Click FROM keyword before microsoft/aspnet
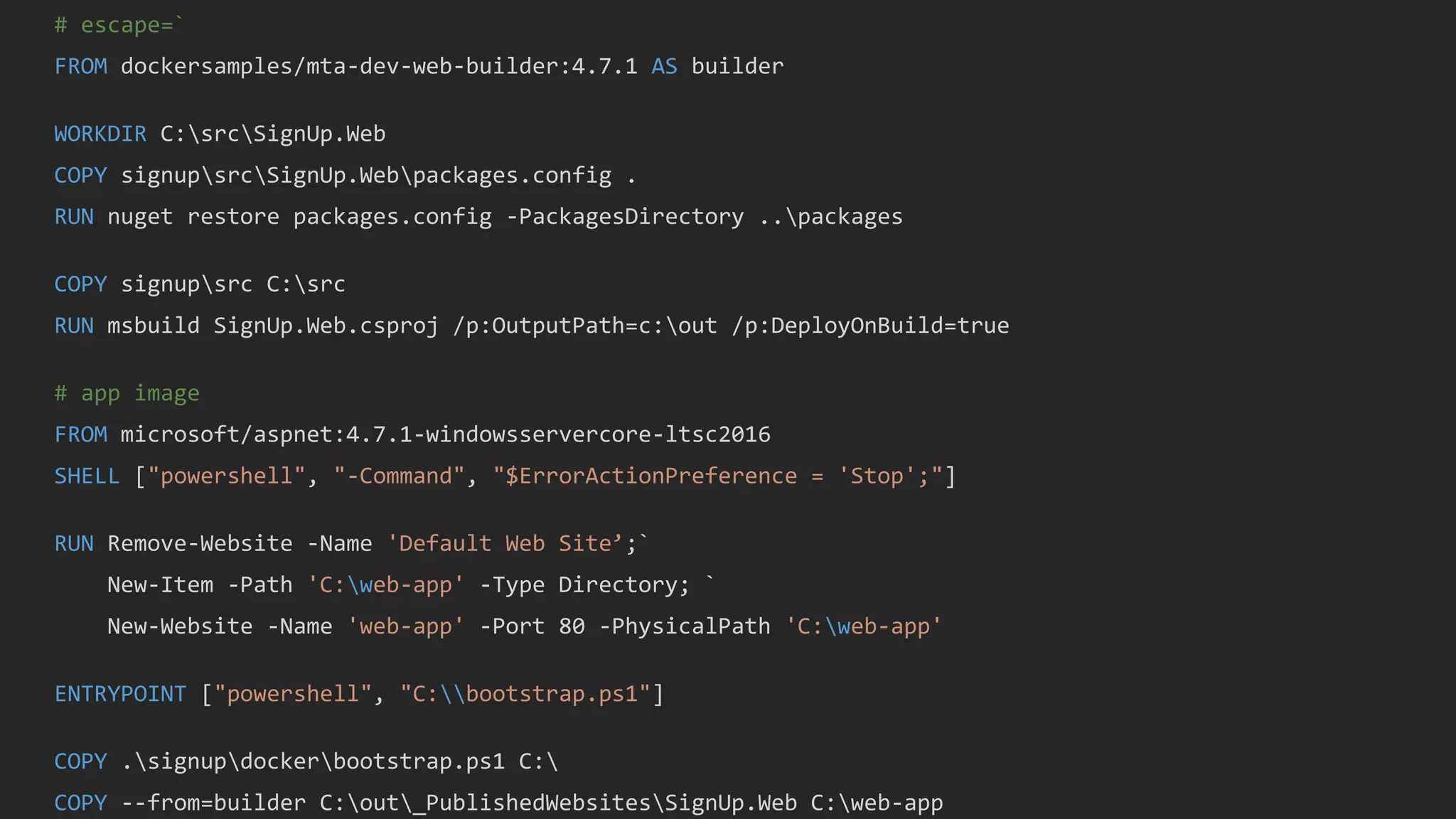Image resolution: width=1456 pixels, height=819 pixels. point(81,434)
